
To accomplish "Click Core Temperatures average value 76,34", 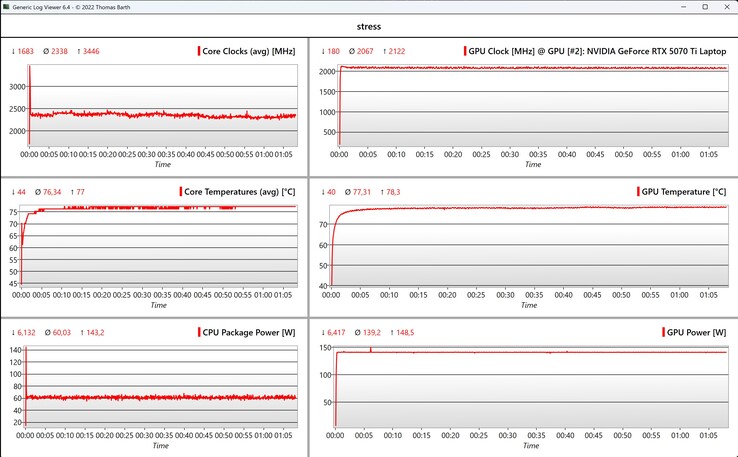I will coord(52,192).
